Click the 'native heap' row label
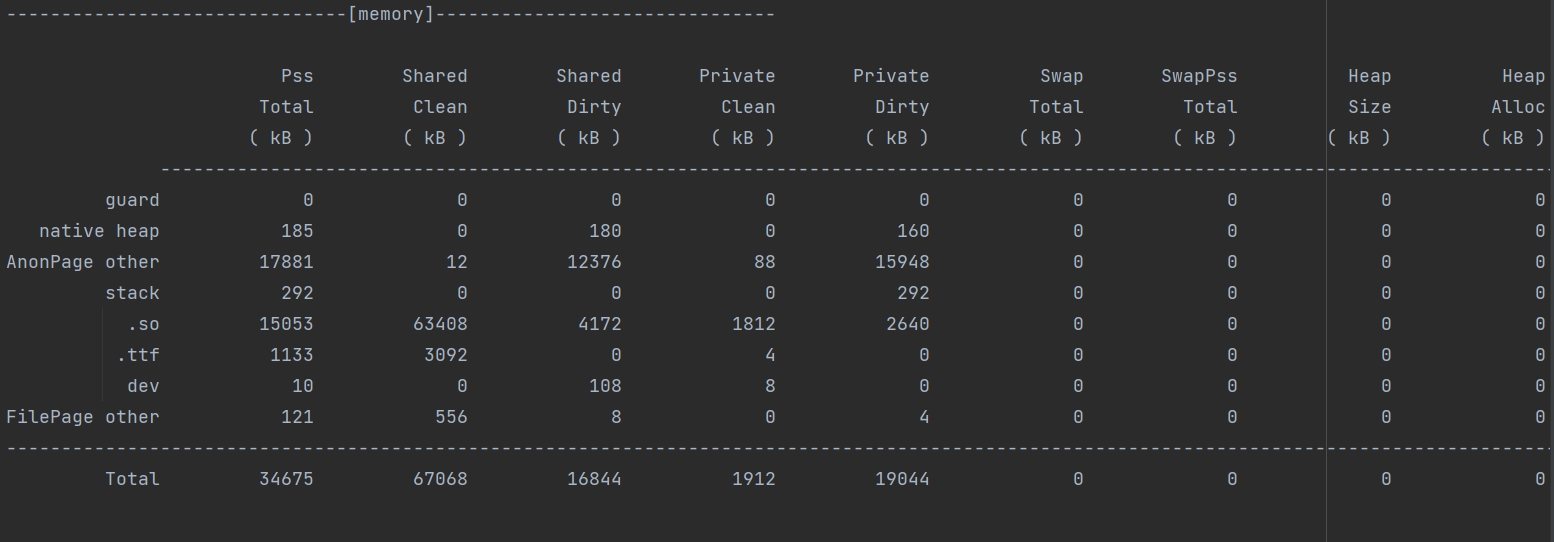This screenshot has height=542, width=1554. click(99, 231)
